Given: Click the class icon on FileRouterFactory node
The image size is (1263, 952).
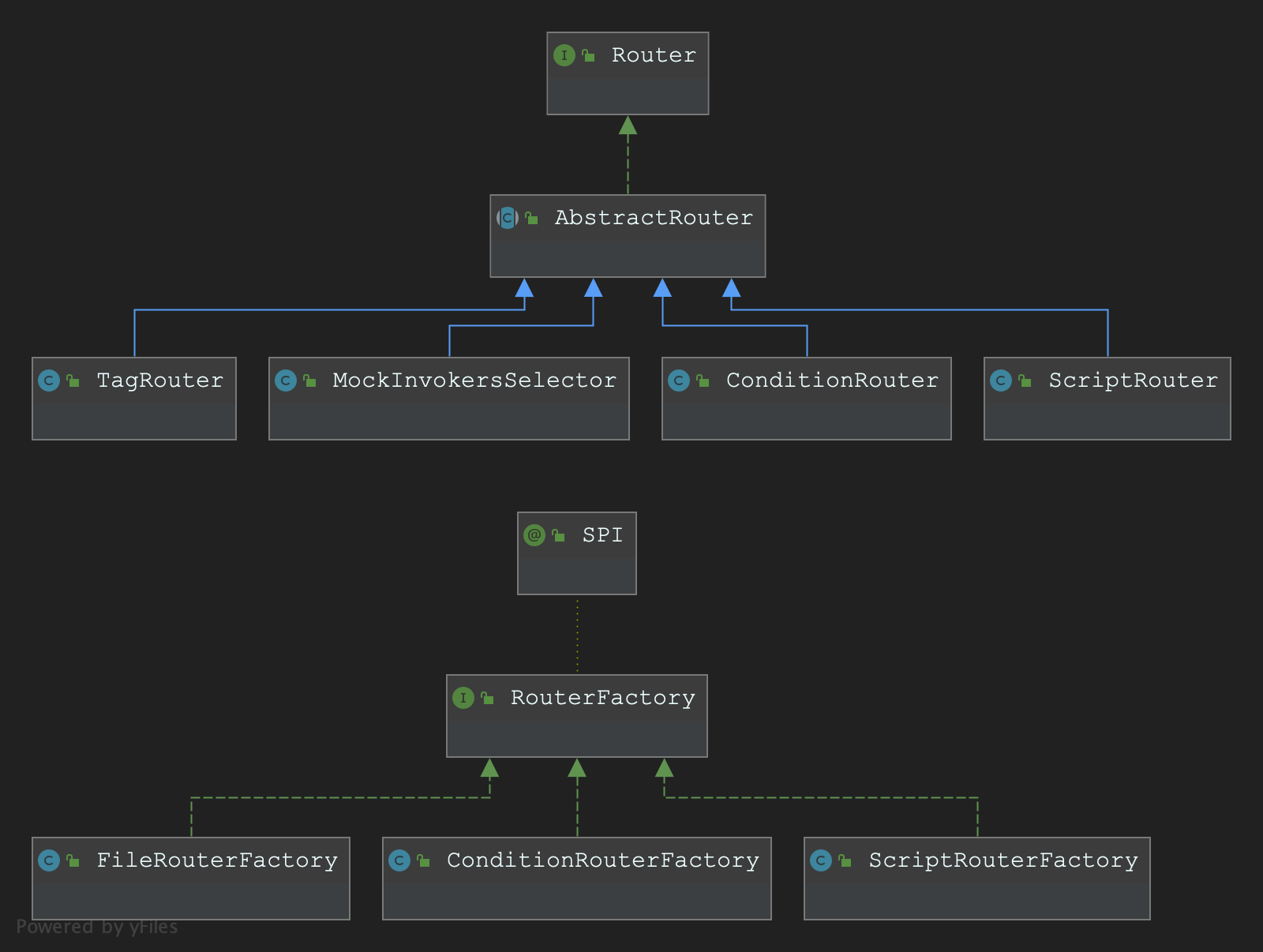Looking at the screenshot, I should (x=49, y=860).
